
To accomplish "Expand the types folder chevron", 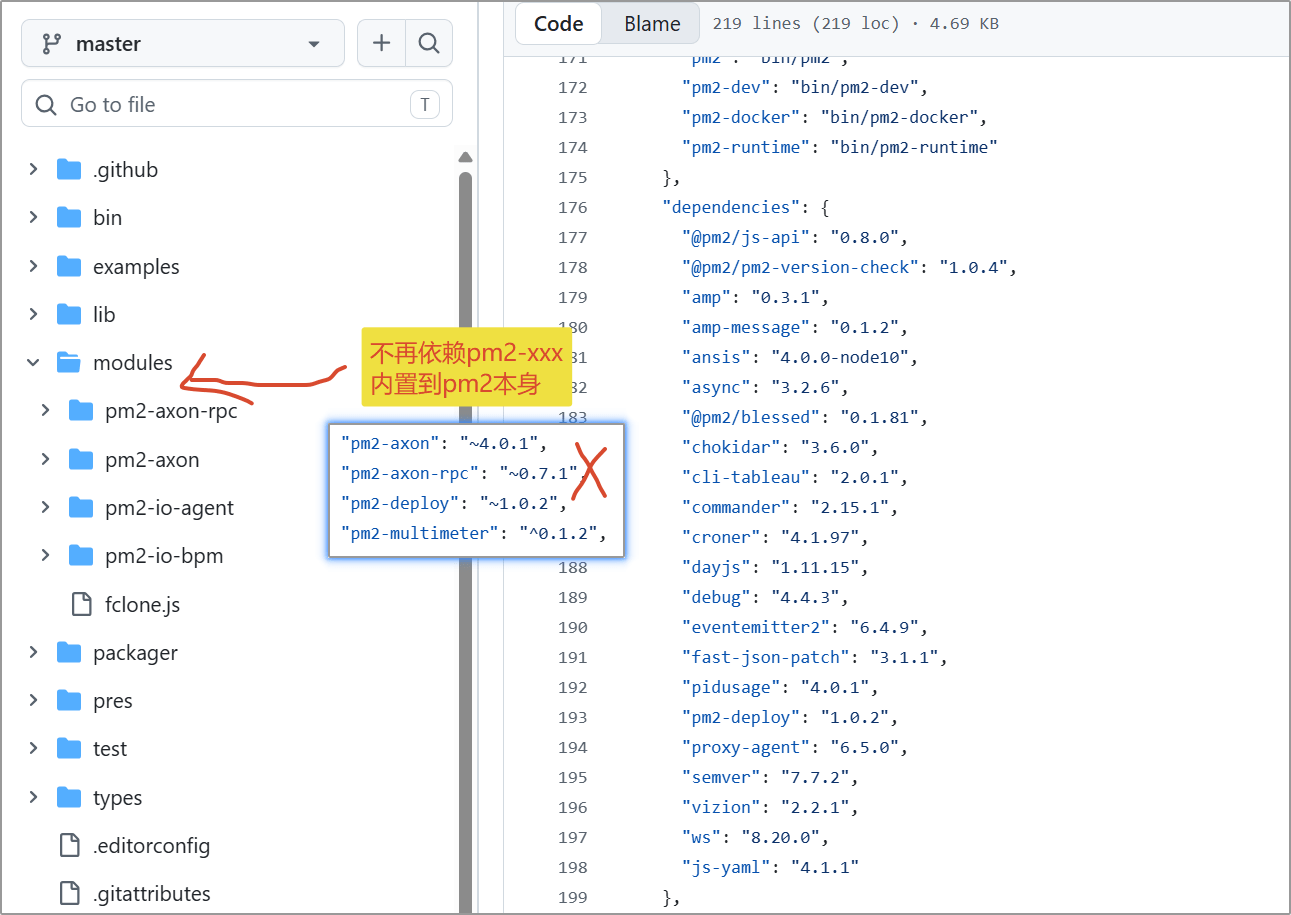I will pyautogui.click(x=33, y=797).
